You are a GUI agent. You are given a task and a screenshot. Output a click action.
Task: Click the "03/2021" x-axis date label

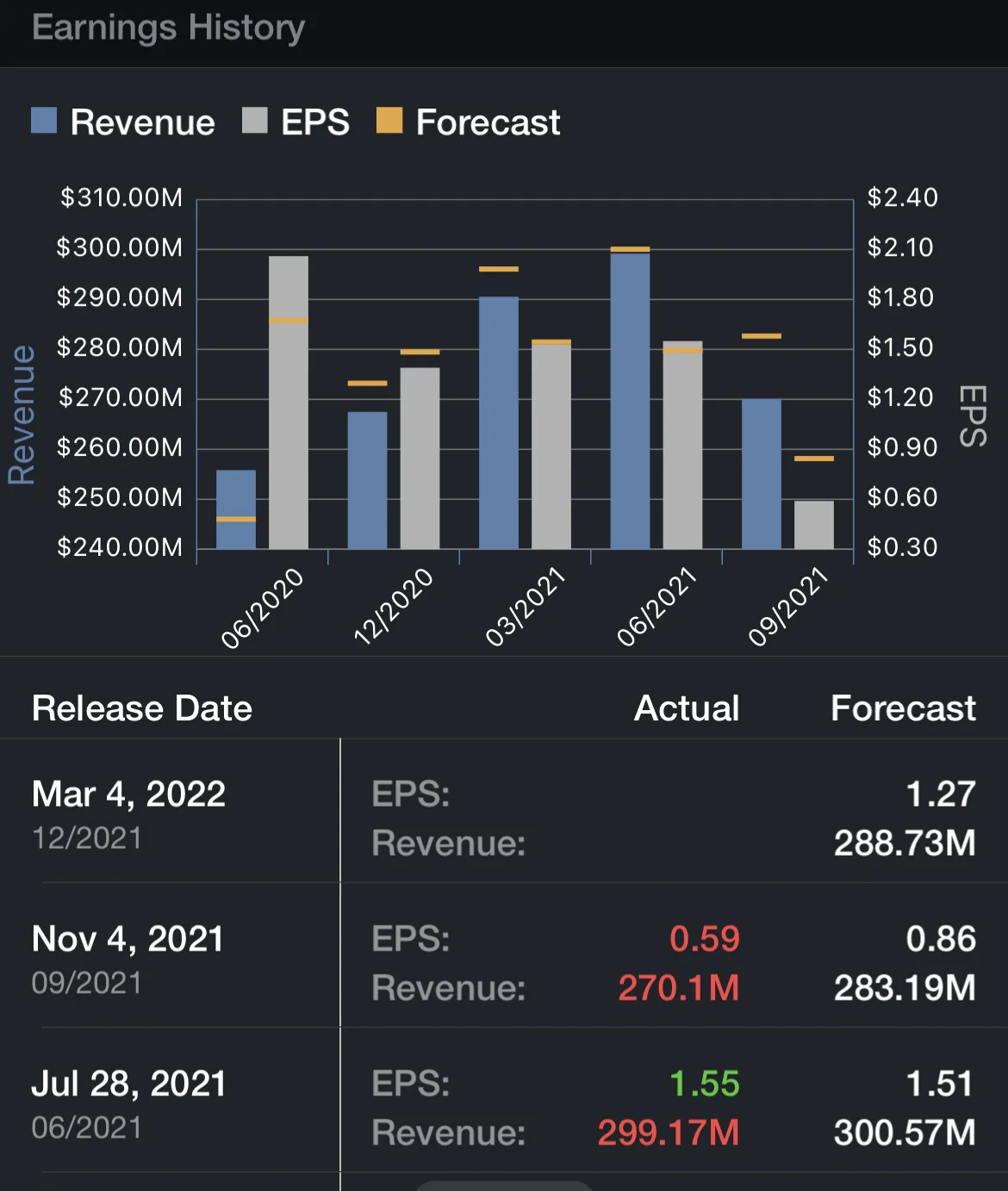525,606
